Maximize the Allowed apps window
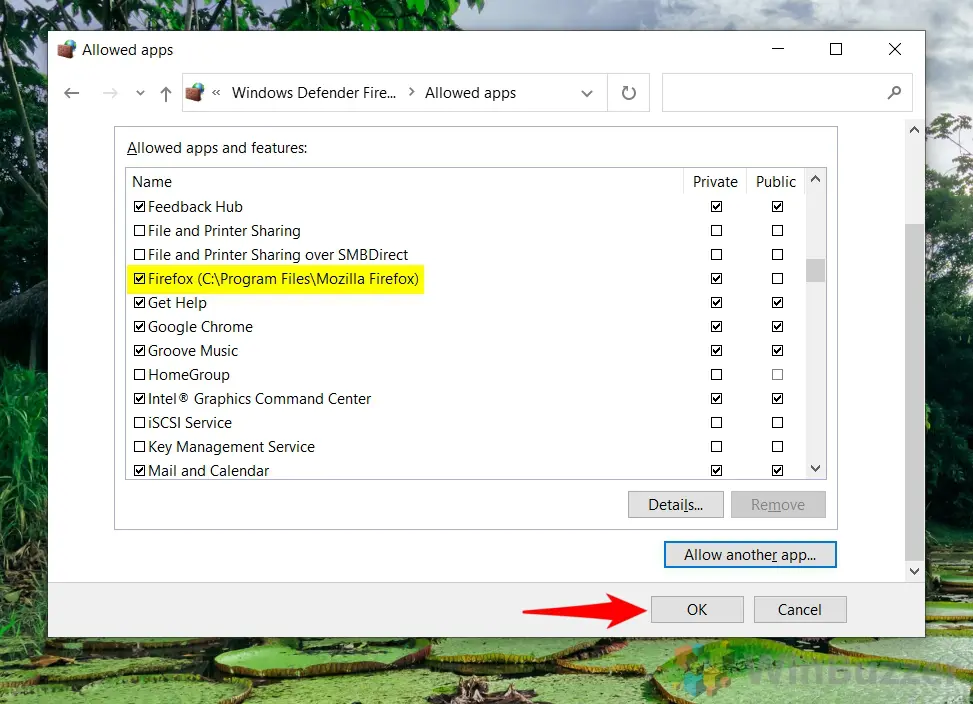Screen dimensions: 973x704 pos(836,49)
